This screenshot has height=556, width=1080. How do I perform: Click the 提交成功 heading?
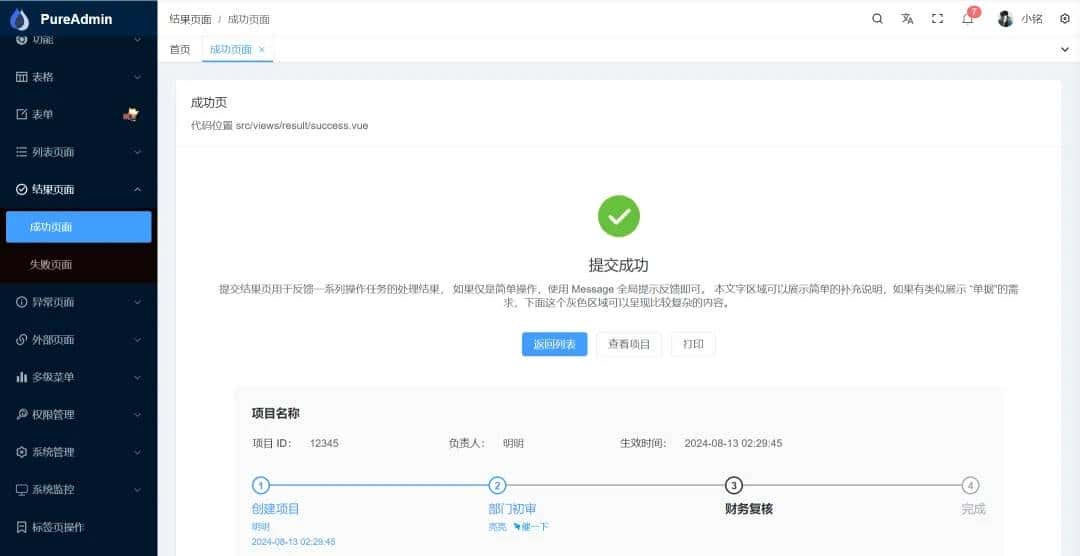coord(619,265)
